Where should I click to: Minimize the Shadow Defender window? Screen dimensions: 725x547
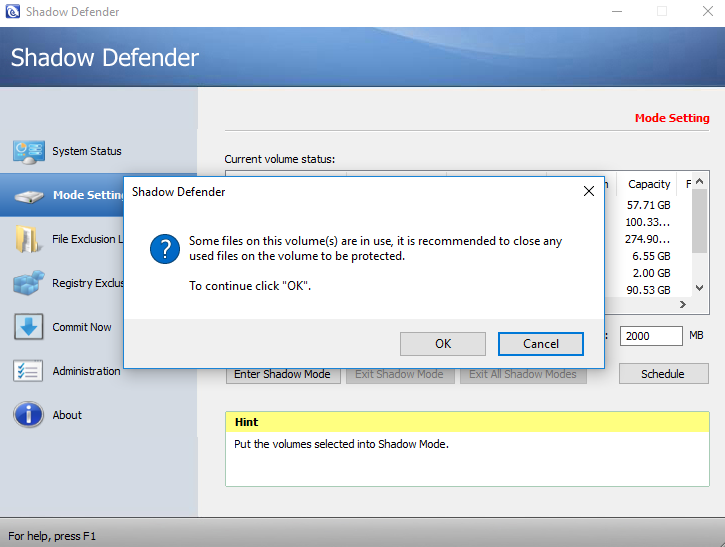[x=617, y=12]
